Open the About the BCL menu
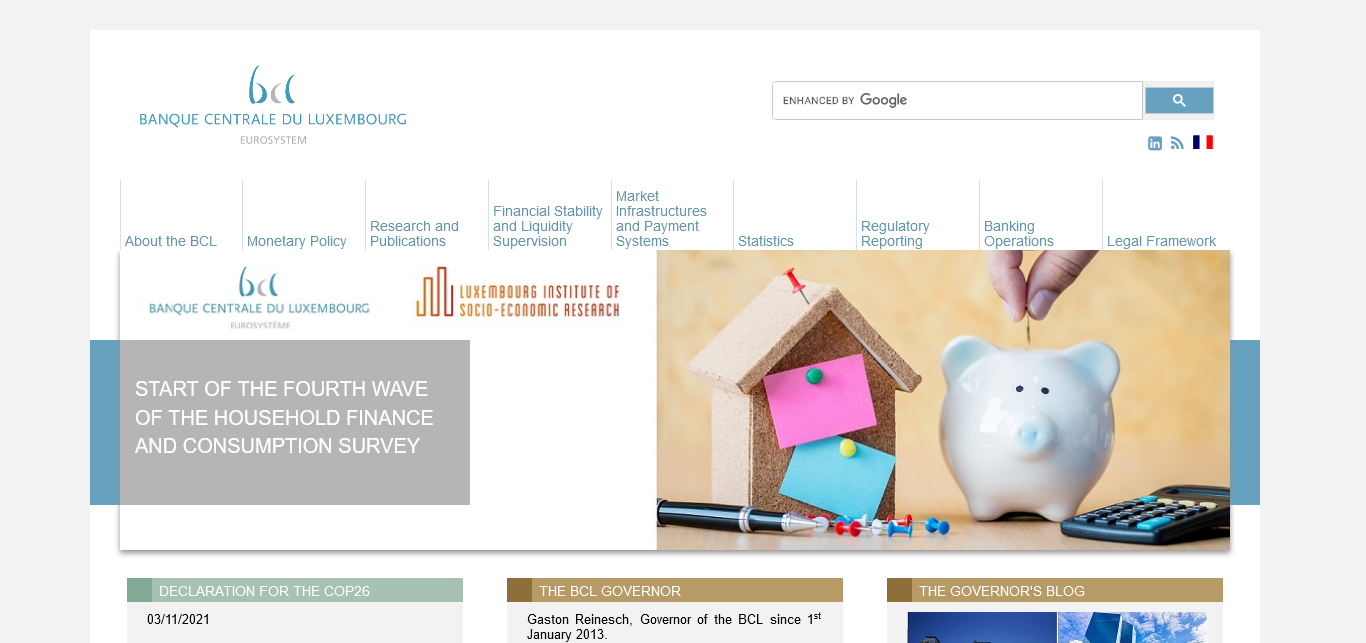This screenshot has width=1366, height=643. click(171, 241)
